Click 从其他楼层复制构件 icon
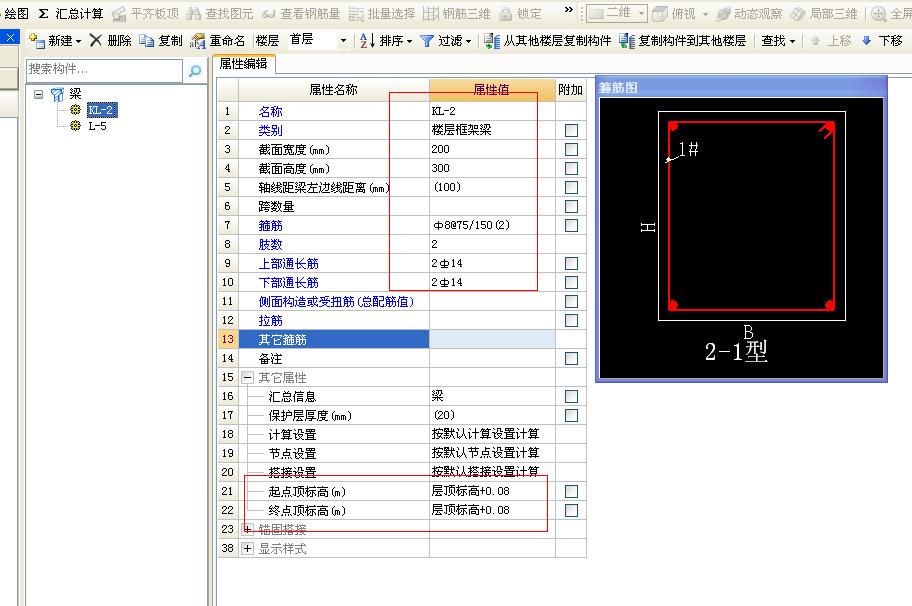 point(492,41)
